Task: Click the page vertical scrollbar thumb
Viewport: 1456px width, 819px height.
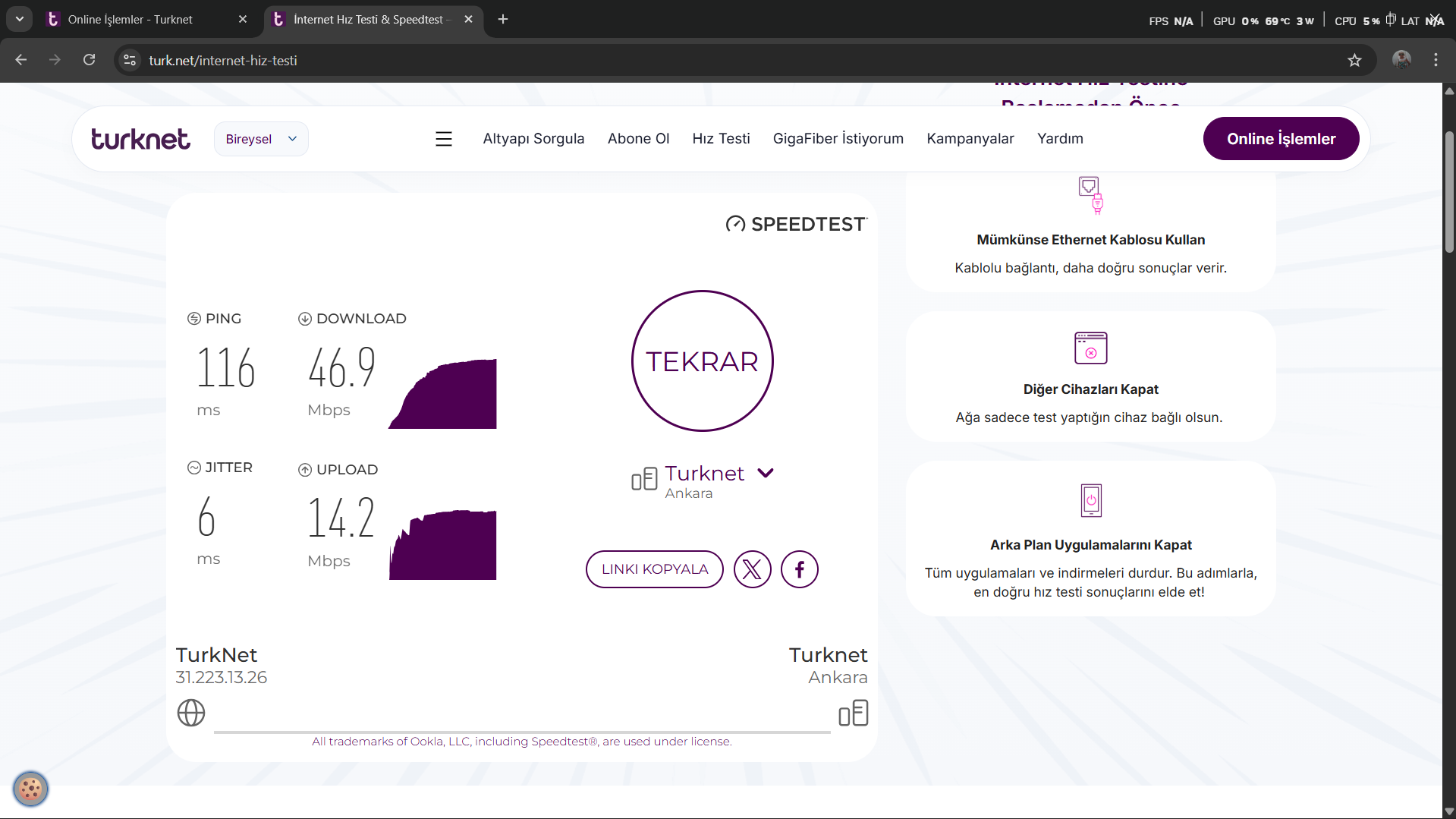Action: pos(1449,191)
